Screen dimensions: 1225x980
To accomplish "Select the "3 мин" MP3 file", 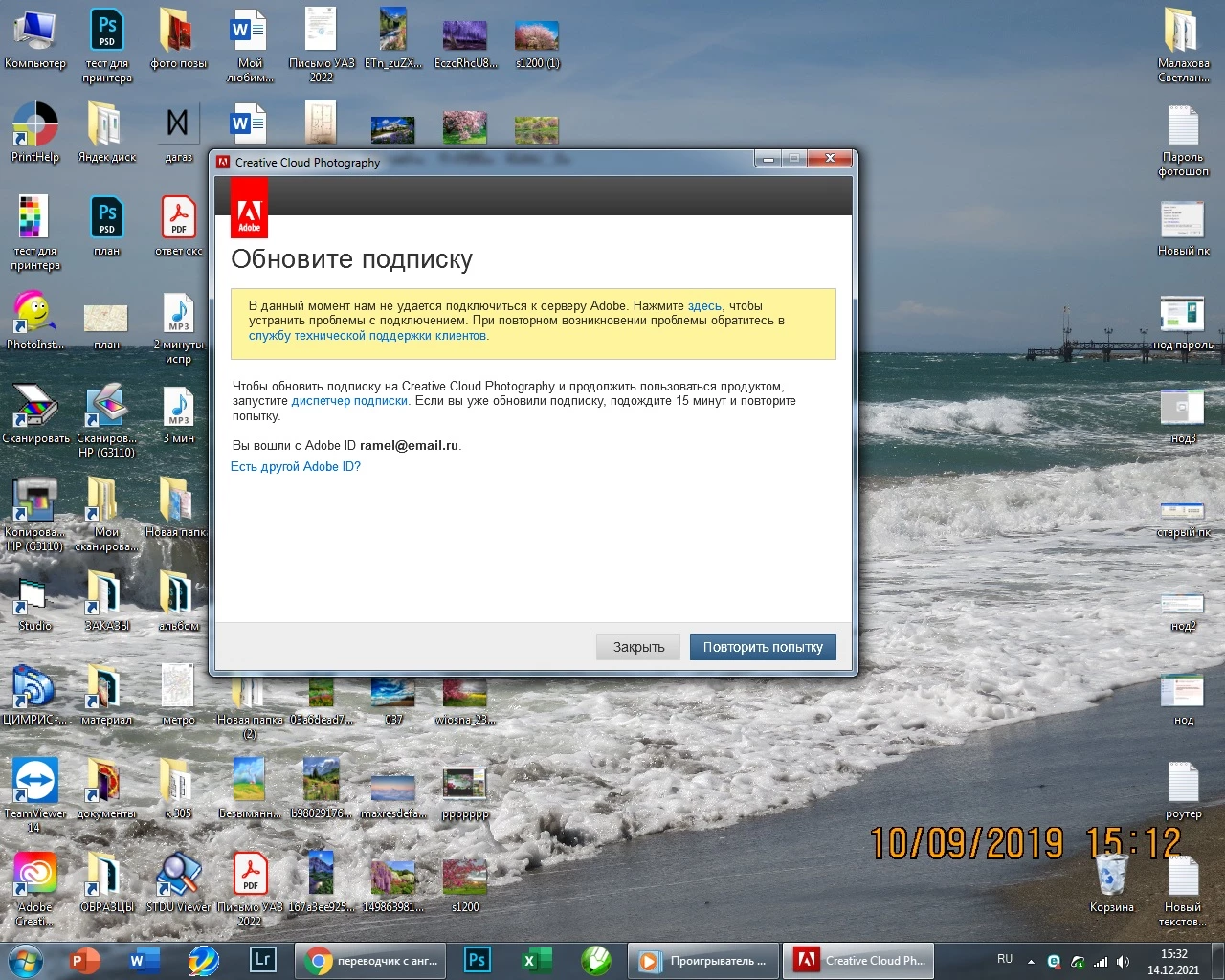I will (178, 413).
